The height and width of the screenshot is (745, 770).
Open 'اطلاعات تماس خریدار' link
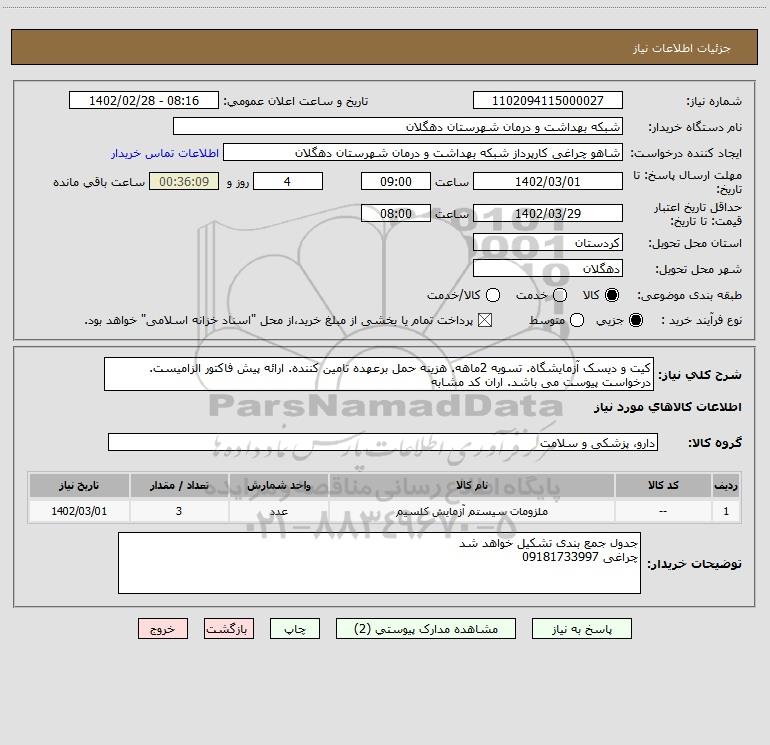pyautogui.click(x=165, y=153)
